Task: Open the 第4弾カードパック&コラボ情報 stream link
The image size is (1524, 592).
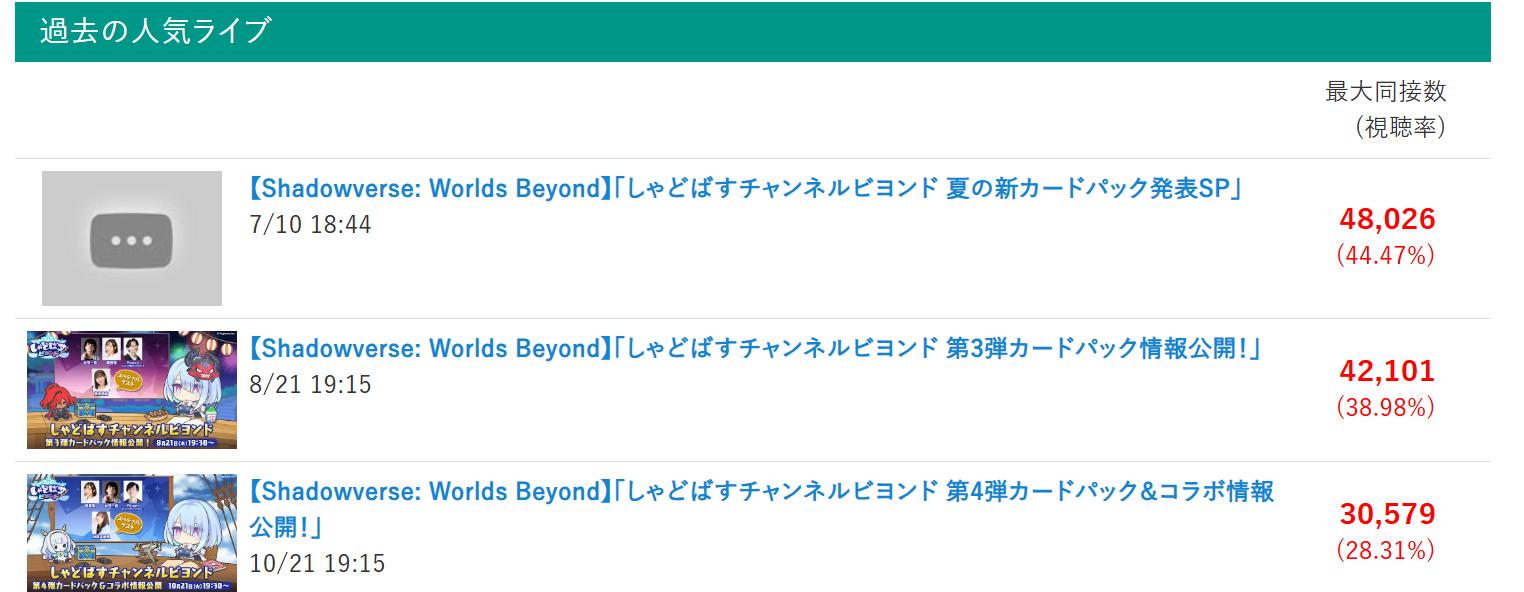Action: point(760,492)
